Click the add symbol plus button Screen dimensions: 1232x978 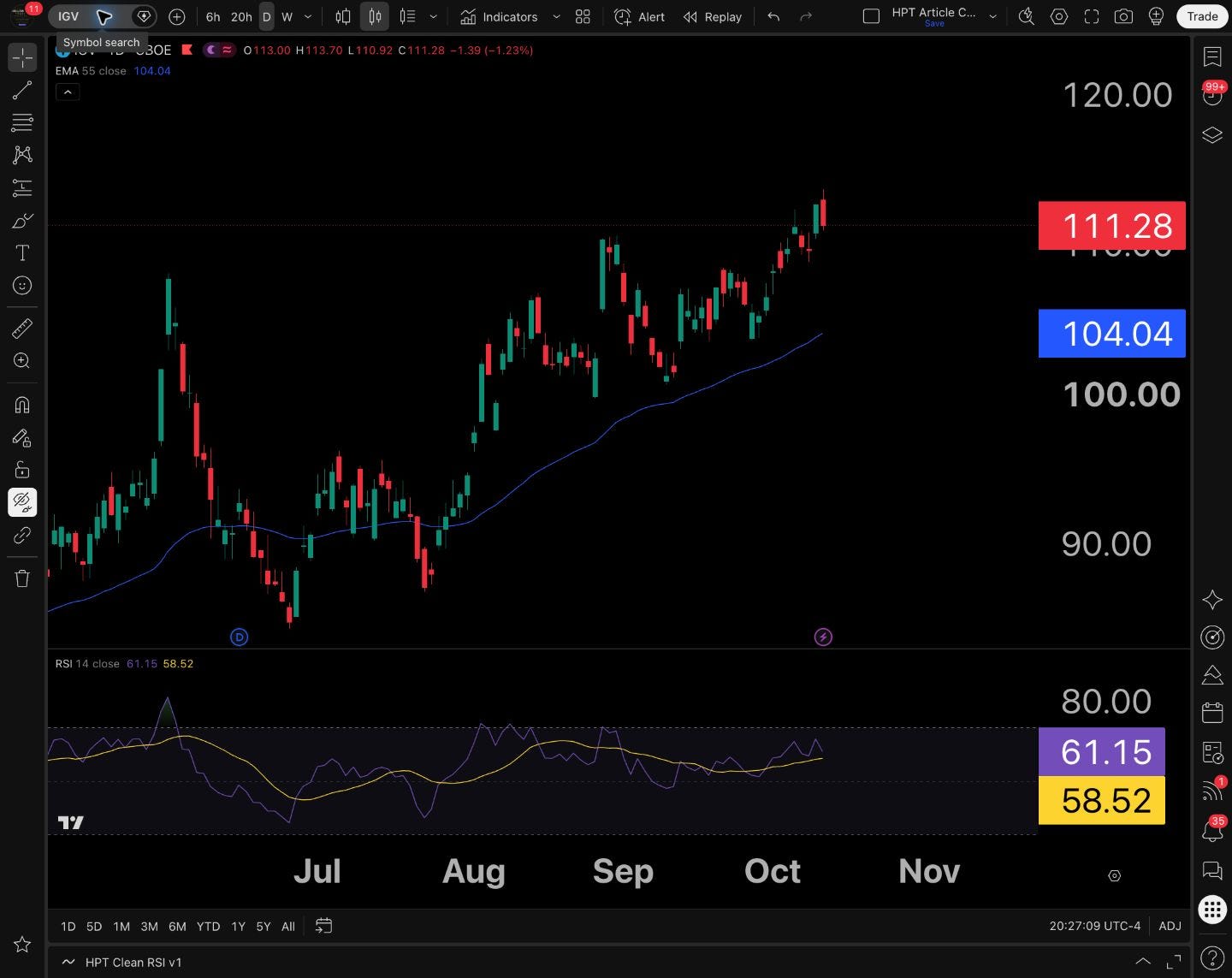coord(177,16)
